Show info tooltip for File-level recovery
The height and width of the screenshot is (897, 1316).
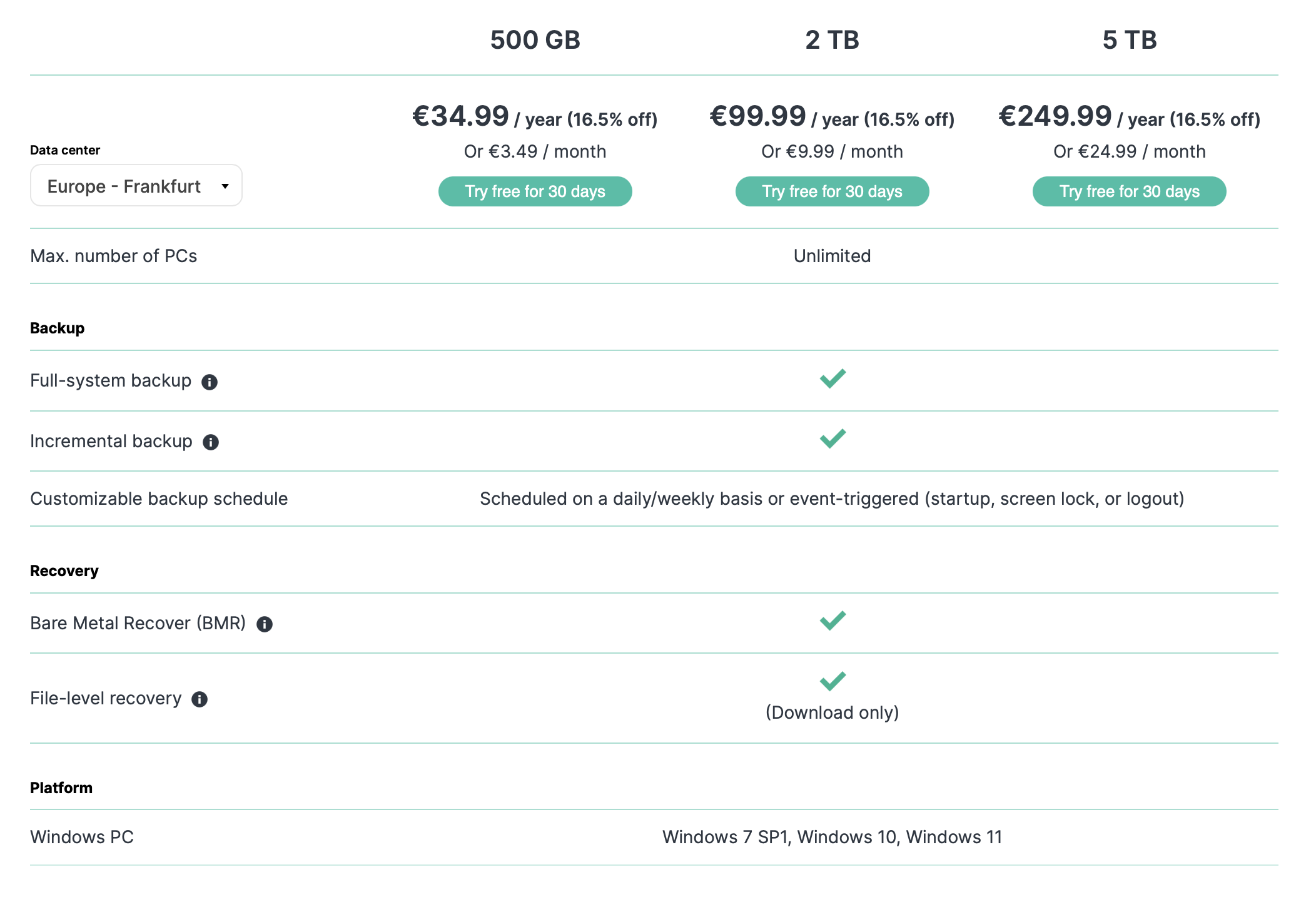200,699
